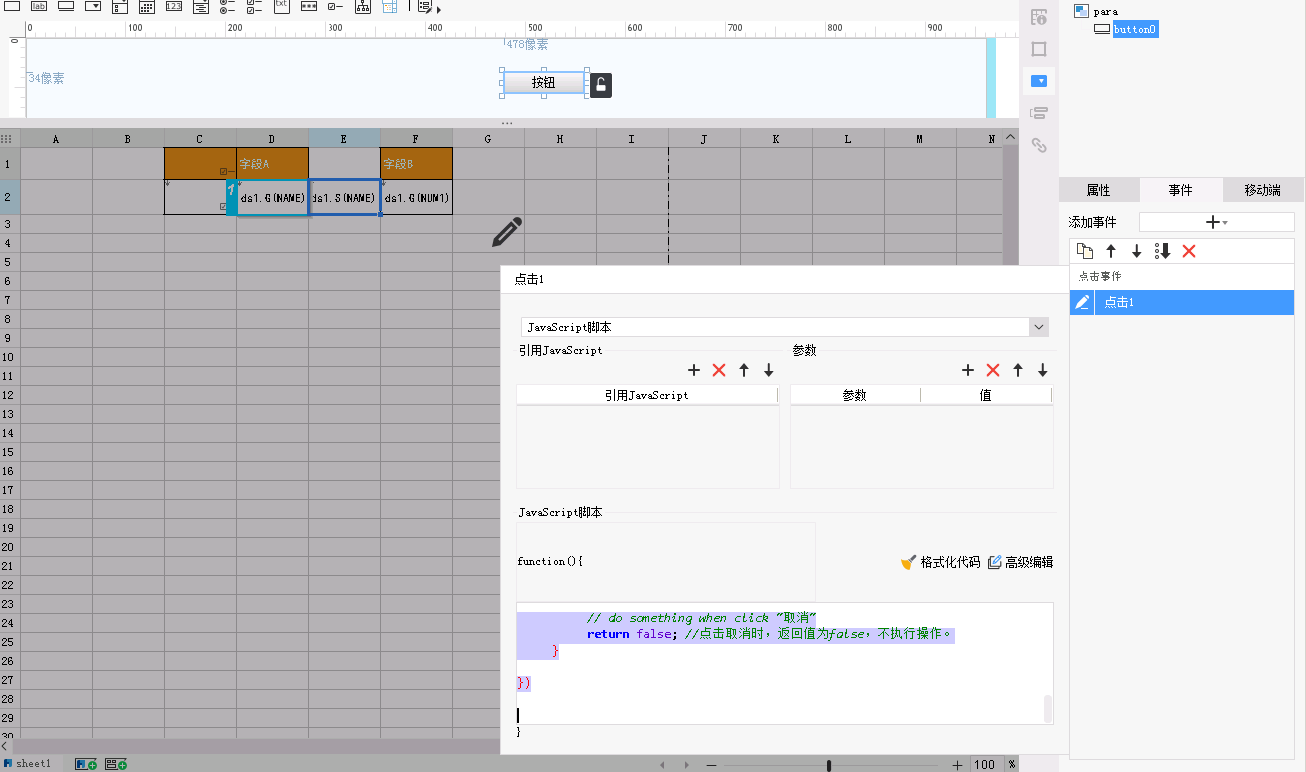The width and height of the screenshot is (1306, 772).
Task: Switch to the 移动端 tab
Action: tap(1263, 190)
